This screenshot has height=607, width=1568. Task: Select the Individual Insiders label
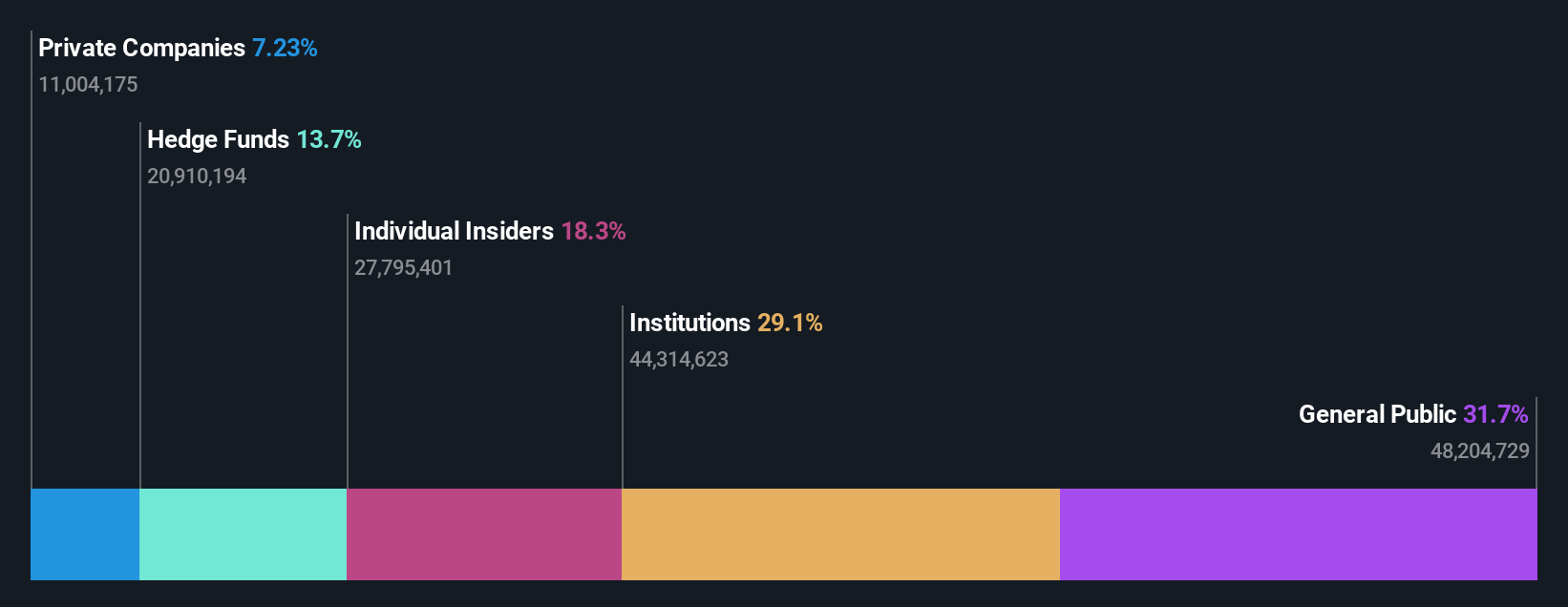point(454,231)
